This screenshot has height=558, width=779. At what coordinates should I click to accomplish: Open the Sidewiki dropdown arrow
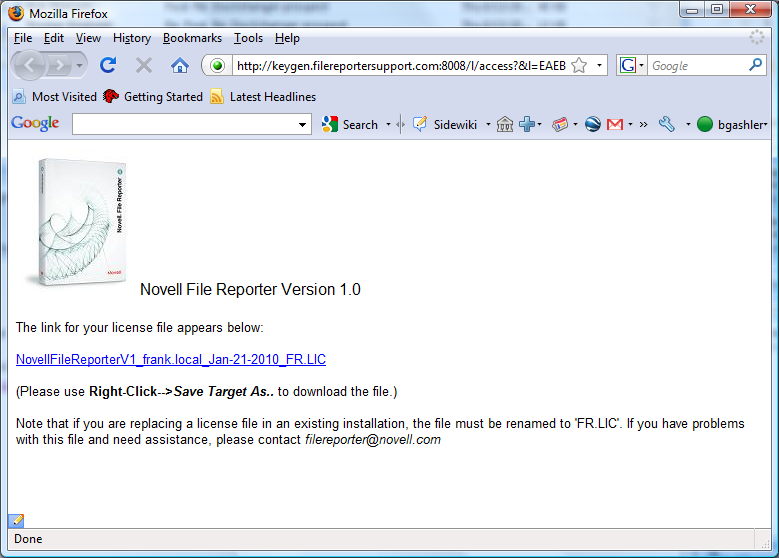(x=488, y=125)
